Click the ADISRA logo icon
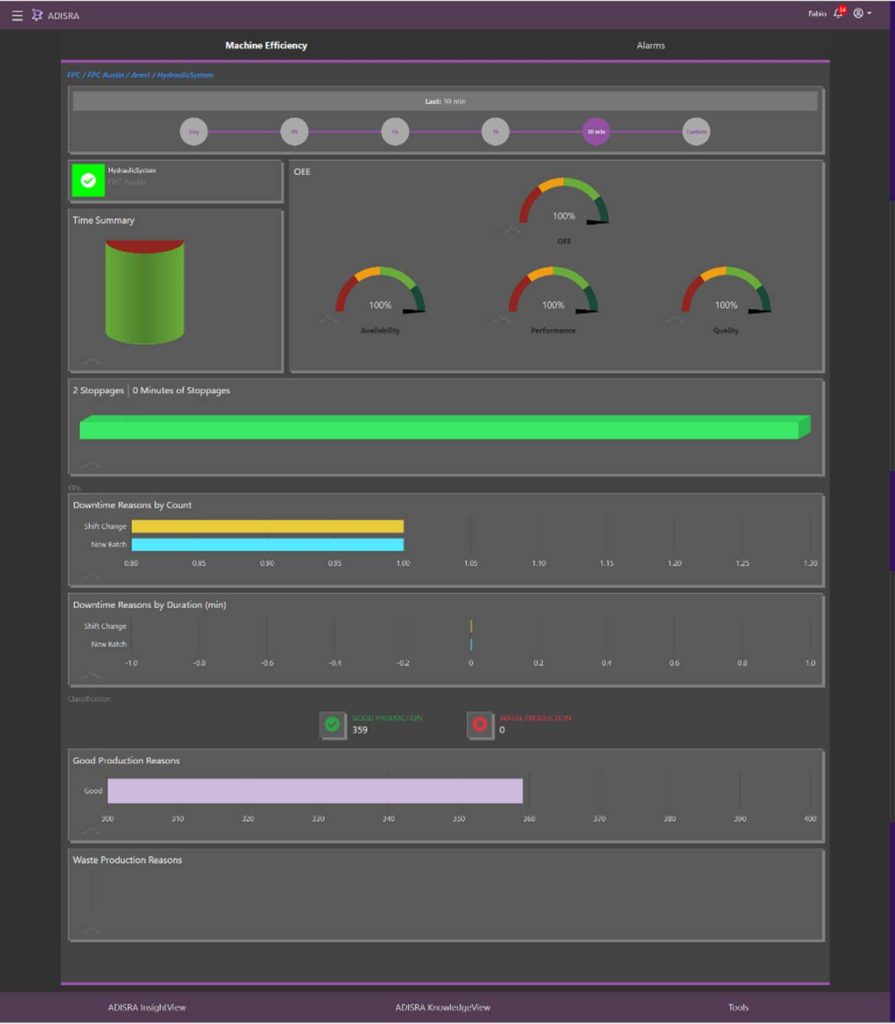Image resolution: width=895 pixels, height=1024 pixels. pos(37,15)
